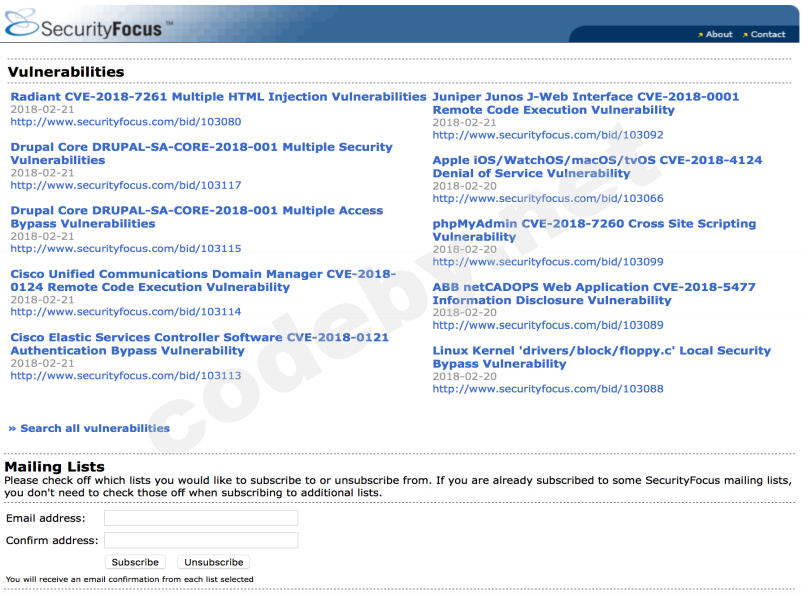Follow the bid/103066 URL link
This screenshot has height=596, width=802.
[x=548, y=198]
